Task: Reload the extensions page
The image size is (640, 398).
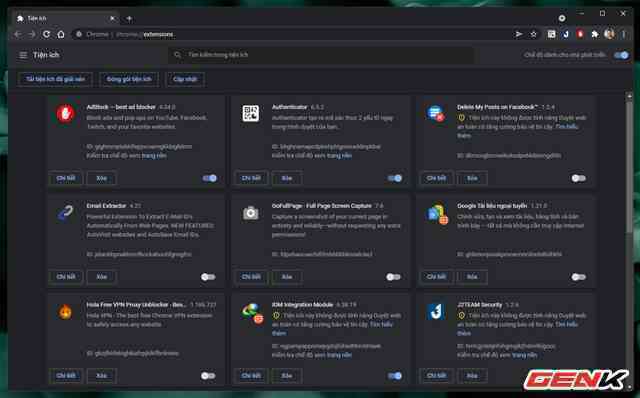Action: pos(47,34)
